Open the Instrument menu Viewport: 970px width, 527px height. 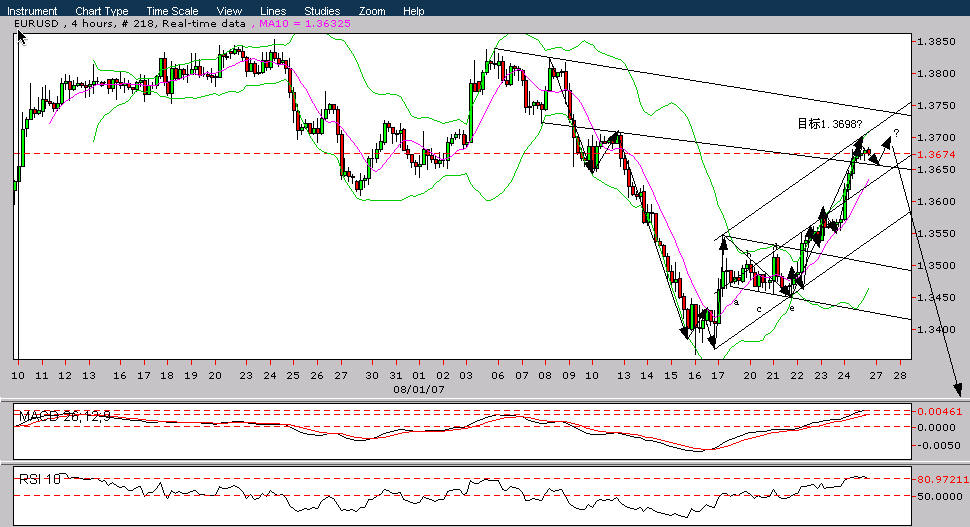tap(32, 11)
